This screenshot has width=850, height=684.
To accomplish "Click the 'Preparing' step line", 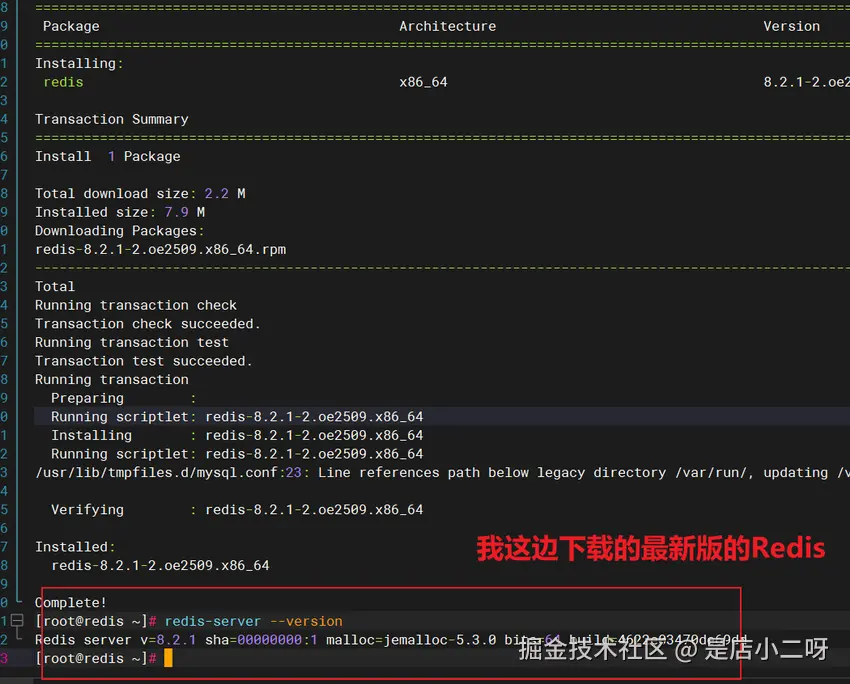I will [x=124, y=398].
